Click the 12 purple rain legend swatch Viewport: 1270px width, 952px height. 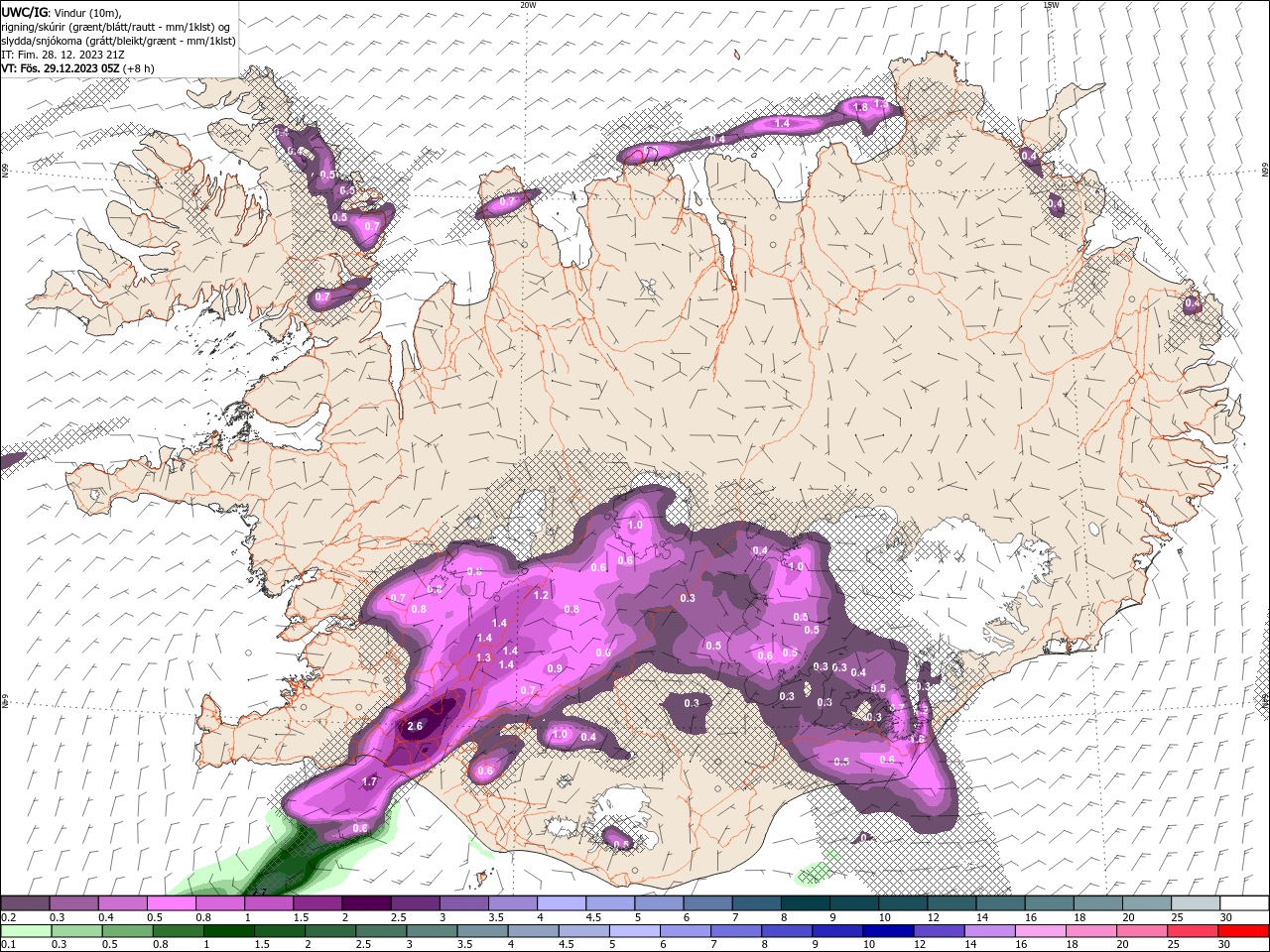pos(939,931)
